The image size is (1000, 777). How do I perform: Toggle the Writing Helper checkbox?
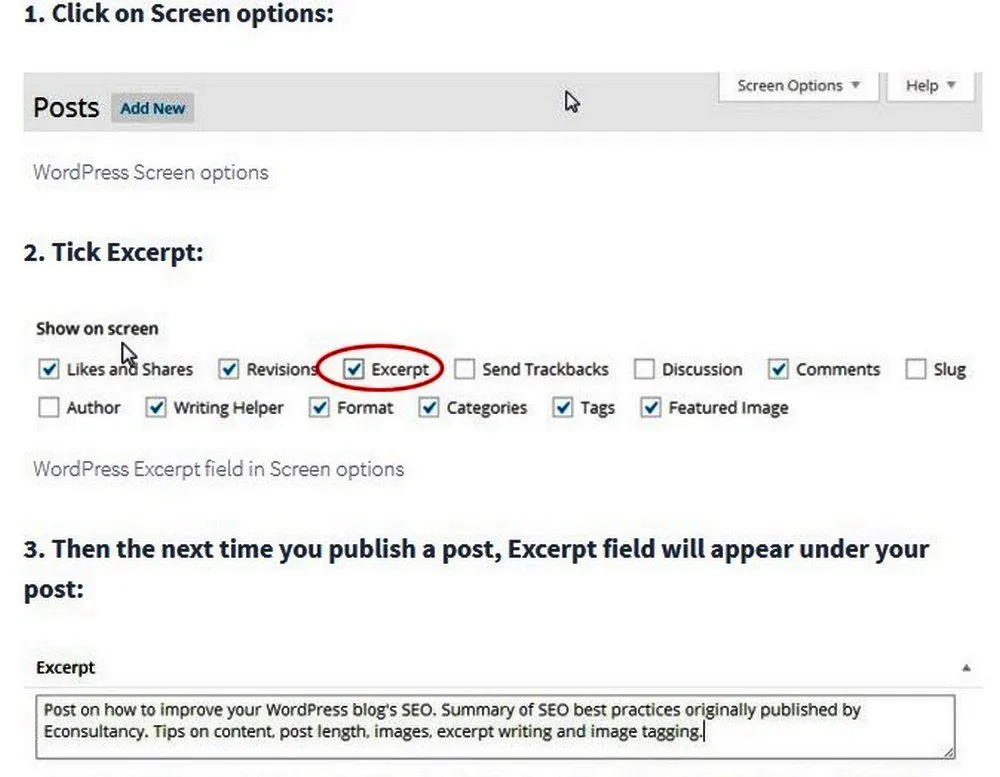(x=156, y=408)
